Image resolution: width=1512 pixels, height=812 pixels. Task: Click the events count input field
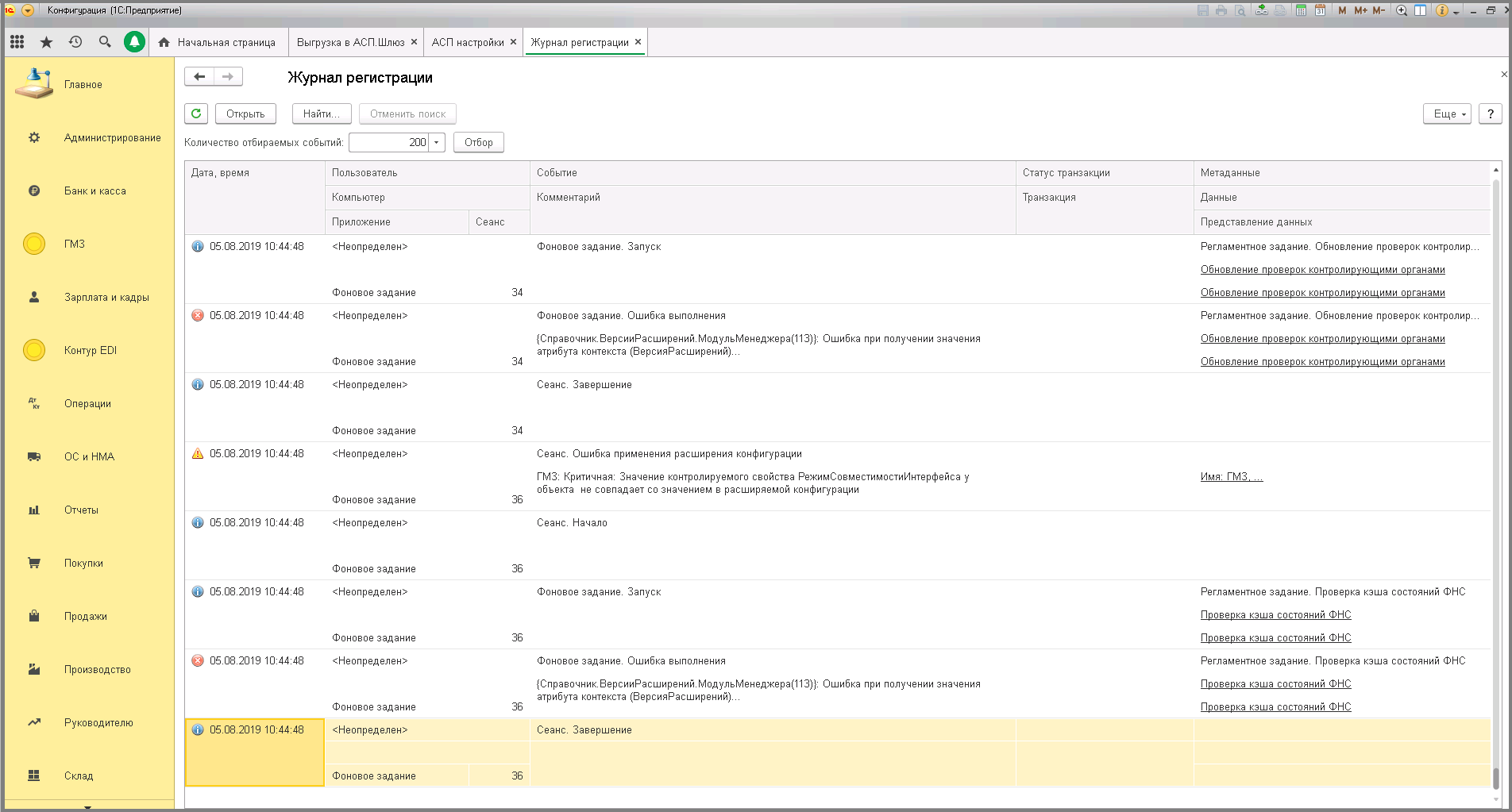click(x=389, y=142)
